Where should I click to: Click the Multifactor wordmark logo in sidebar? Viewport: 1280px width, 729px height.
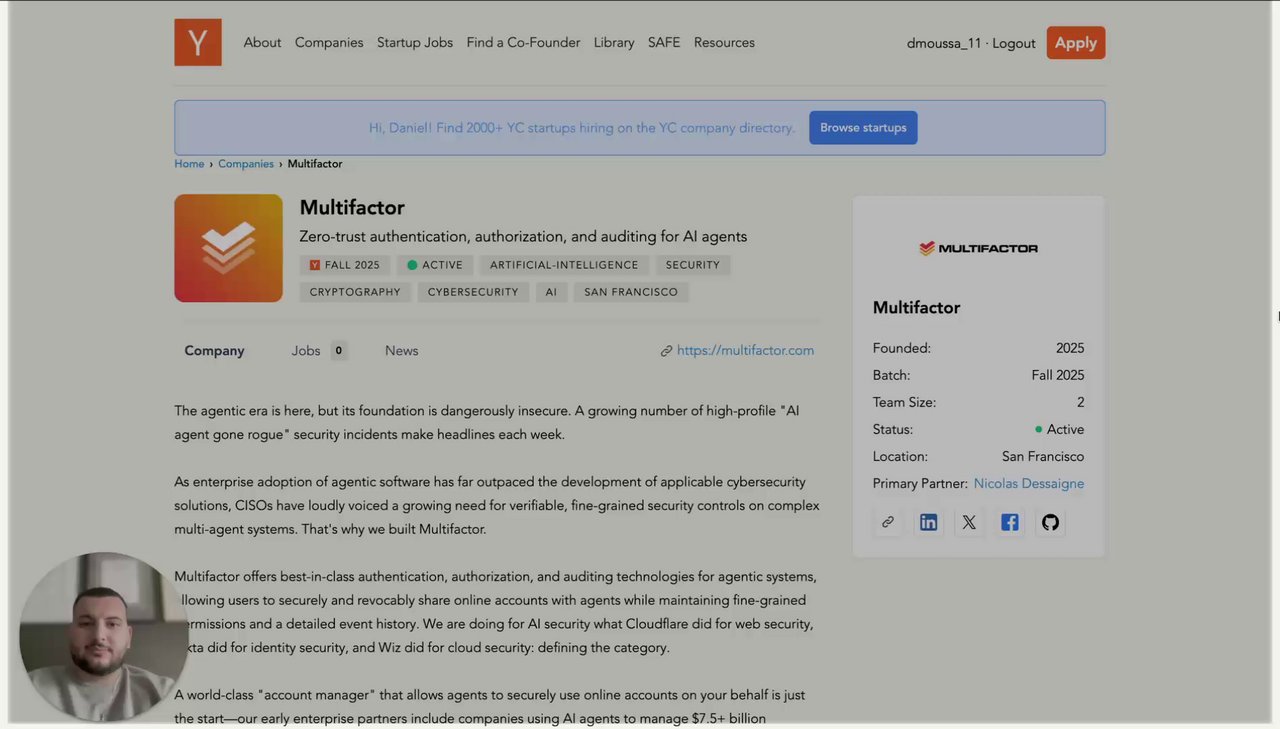pos(978,248)
